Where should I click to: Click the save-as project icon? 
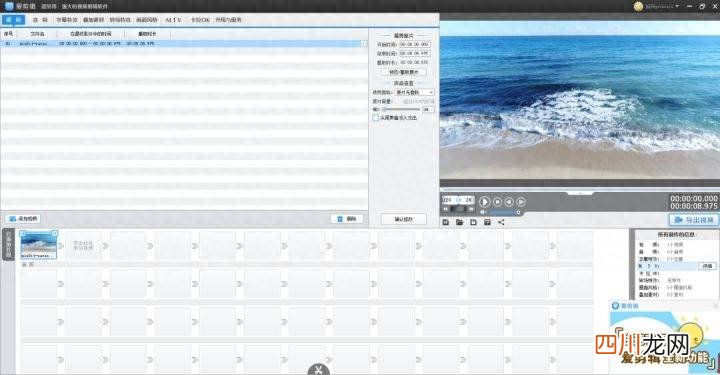(x=487, y=222)
